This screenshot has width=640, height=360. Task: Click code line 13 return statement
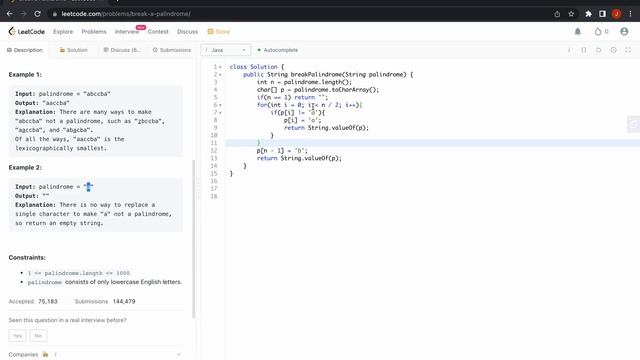point(299,158)
